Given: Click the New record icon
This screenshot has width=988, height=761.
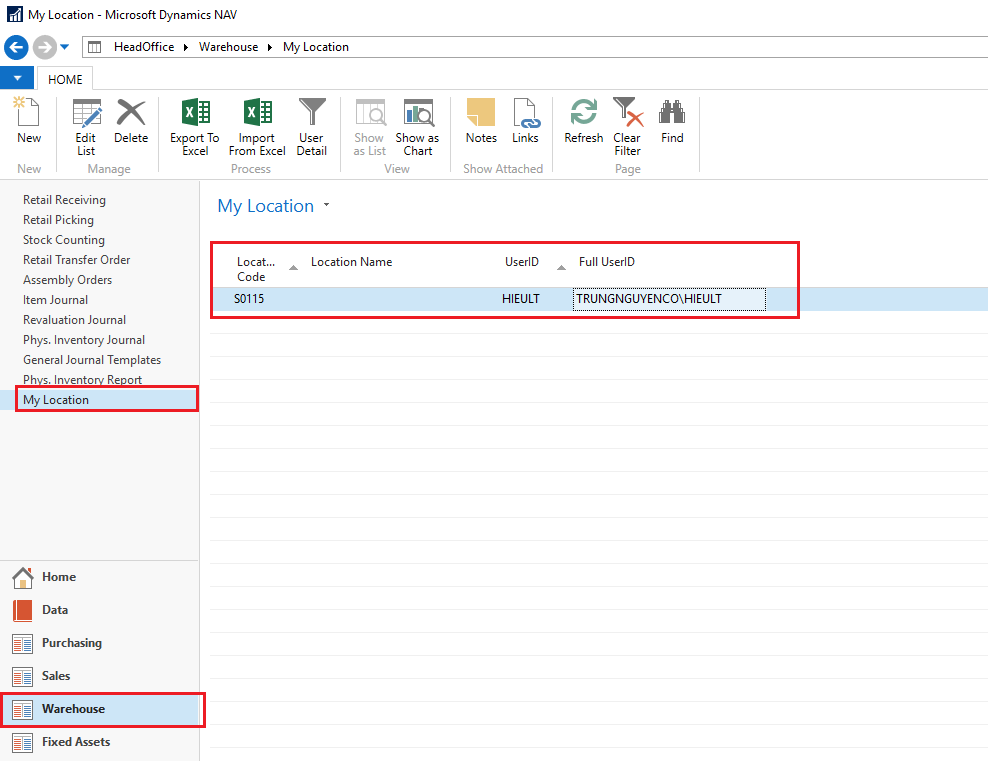Looking at the screenshot, I should coord(28,113).
